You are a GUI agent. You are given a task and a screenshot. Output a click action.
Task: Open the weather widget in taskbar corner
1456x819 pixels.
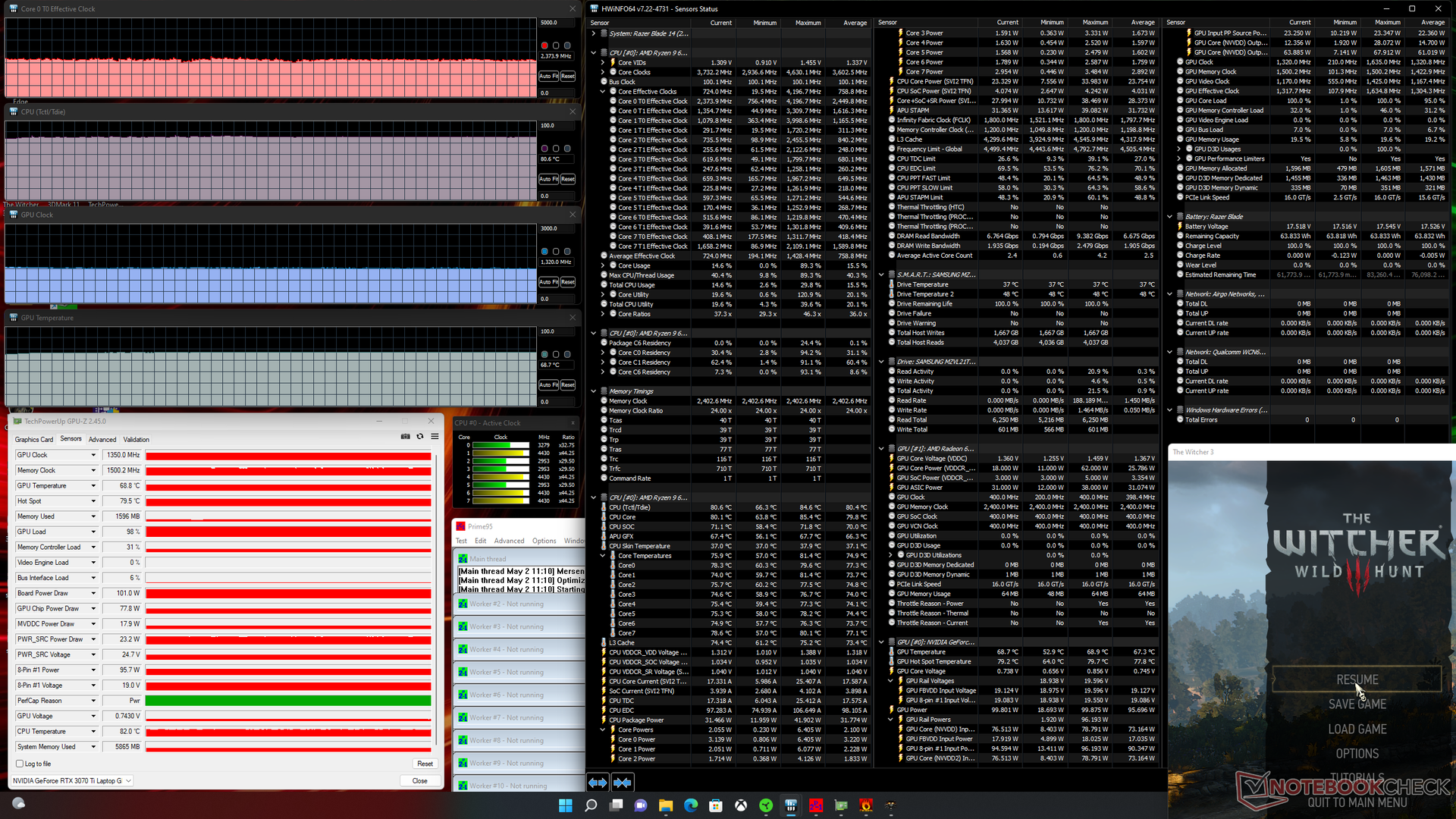[19, 803]
